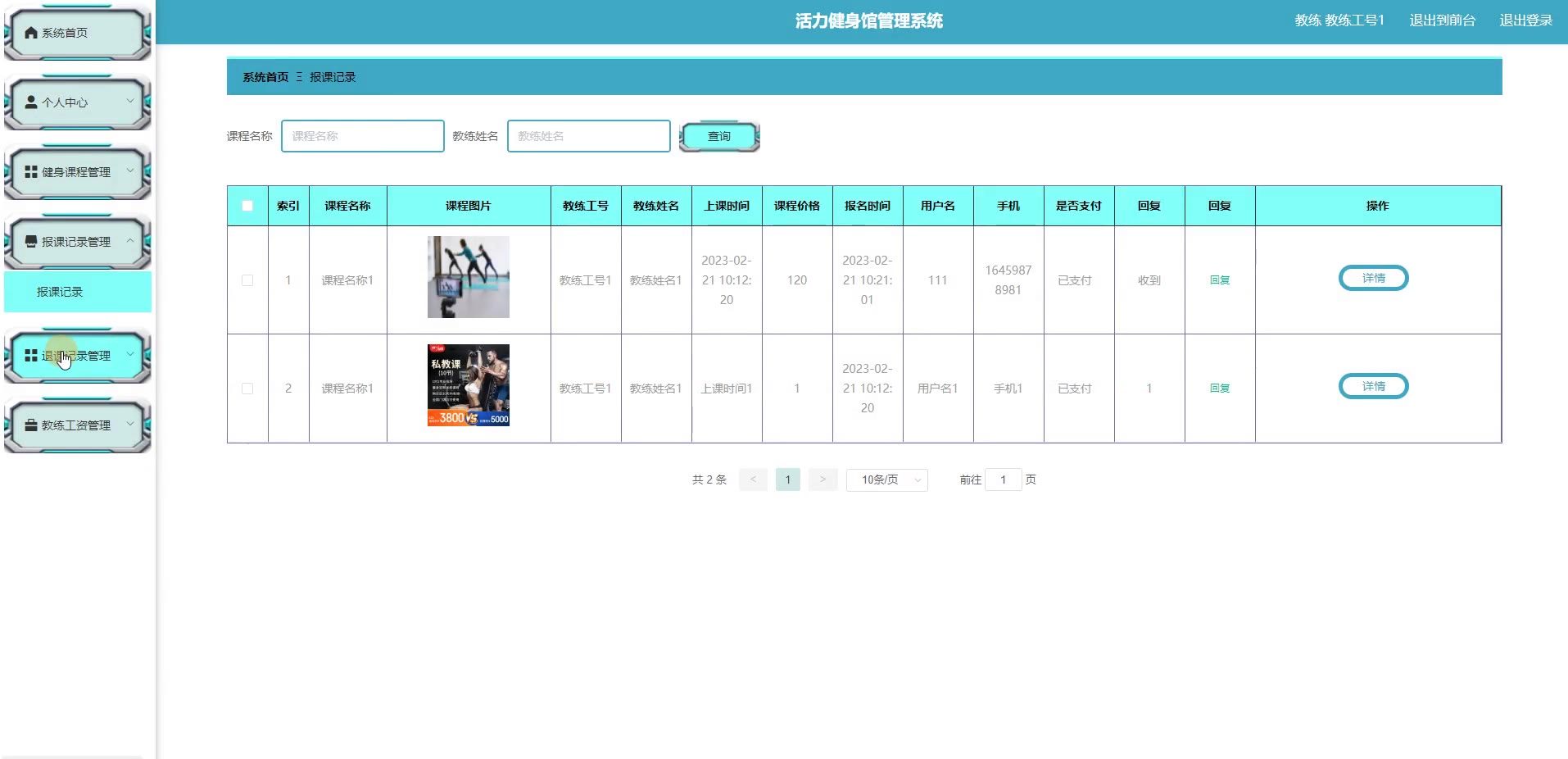Focus the 教练姓名 search input field

589,136
